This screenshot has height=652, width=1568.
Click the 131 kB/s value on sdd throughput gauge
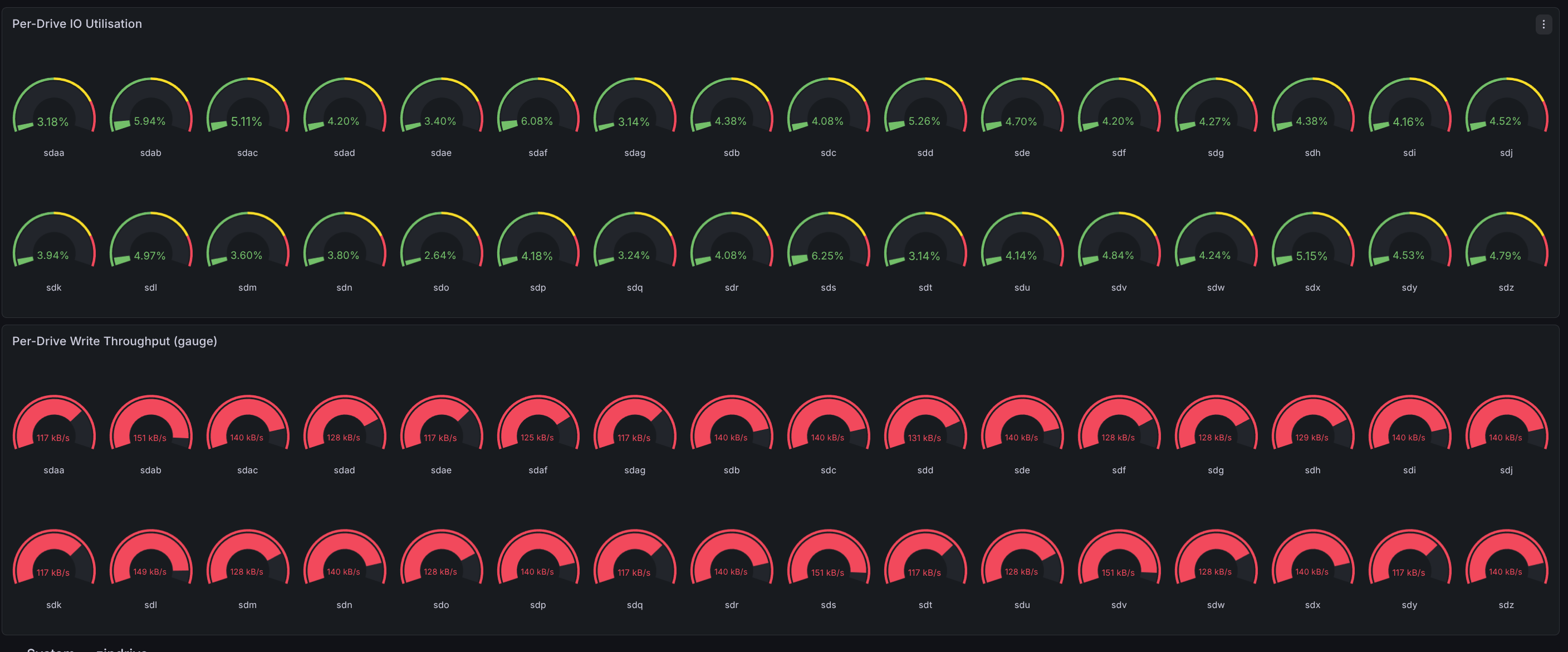[924, 438]
